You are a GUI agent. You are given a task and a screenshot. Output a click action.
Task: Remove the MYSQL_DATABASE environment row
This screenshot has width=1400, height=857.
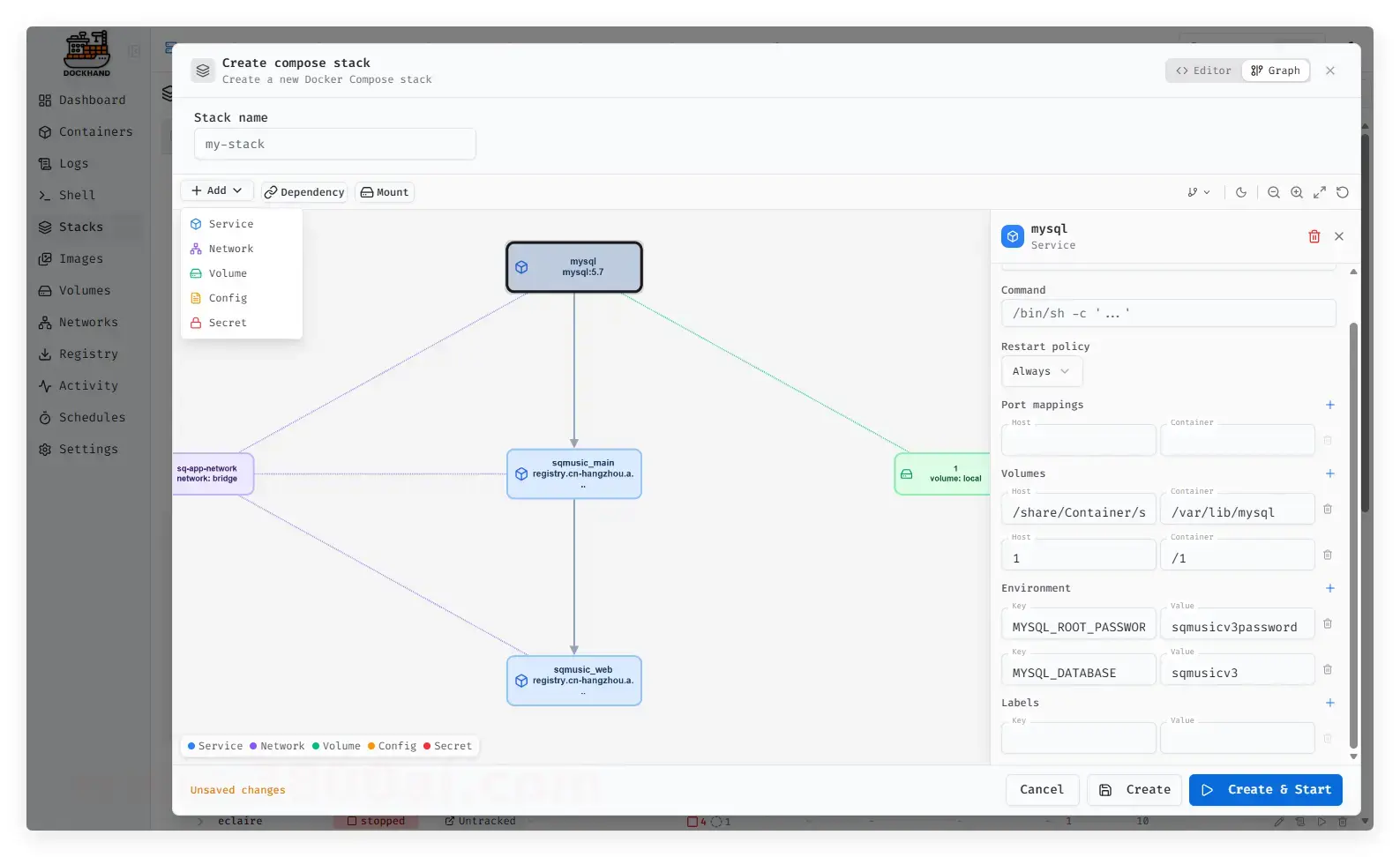click(1327, 670)
